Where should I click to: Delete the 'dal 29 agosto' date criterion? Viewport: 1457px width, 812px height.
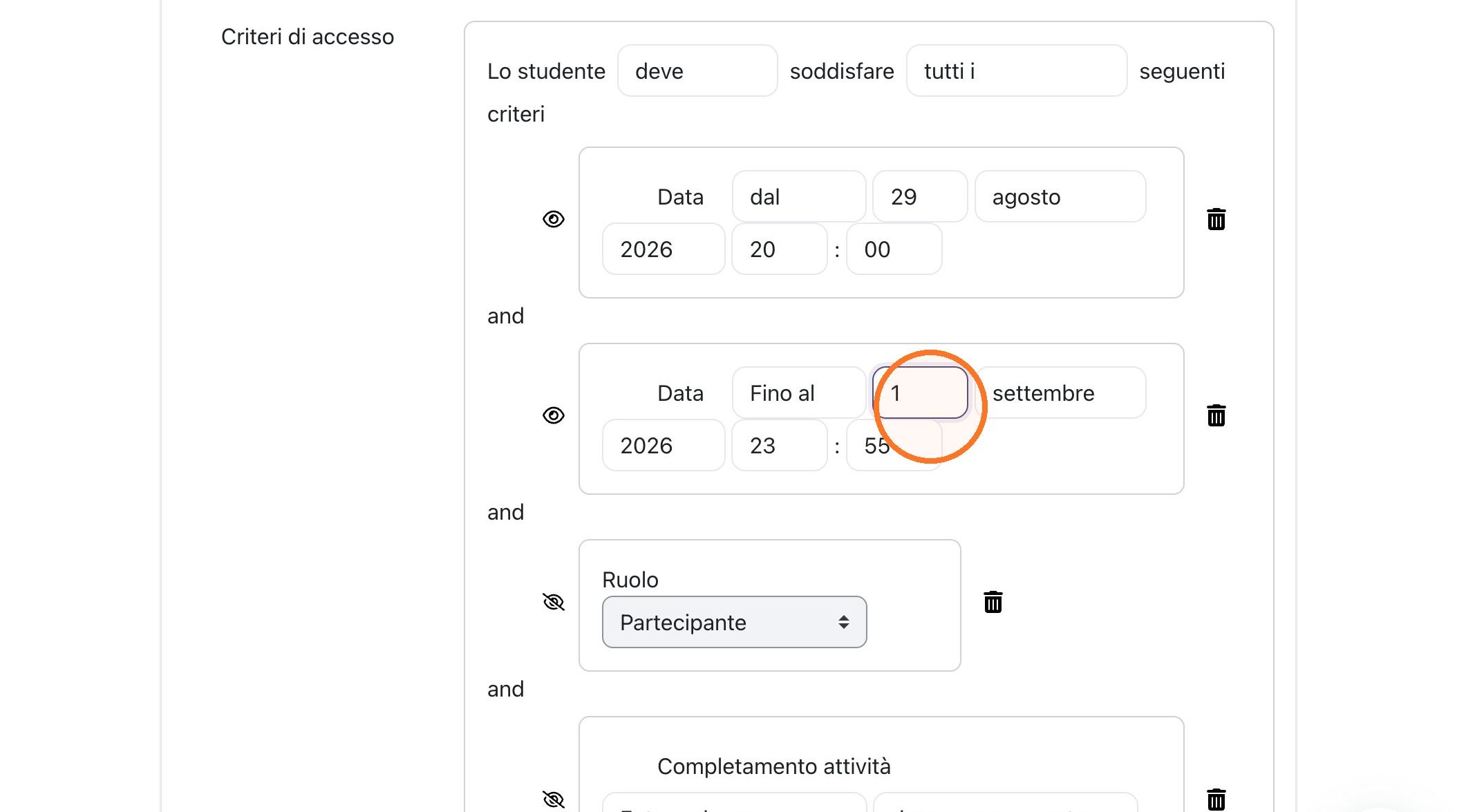(1216, 220)
